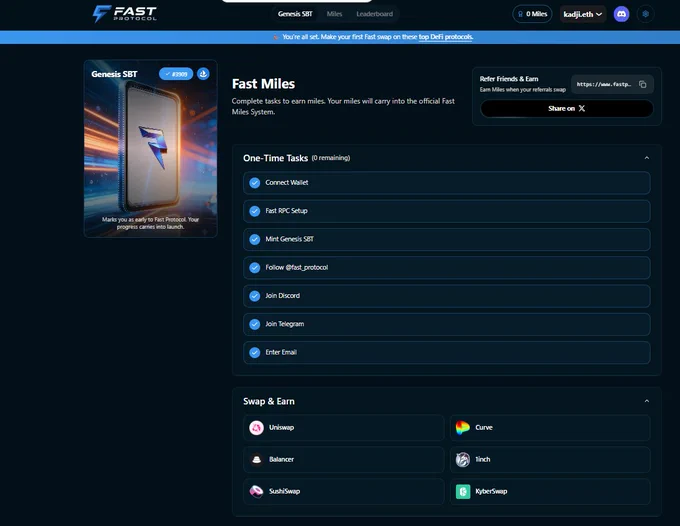This screenshot has width=680, height=526.
Task: Collapse the Swap & Earn section
Action: (647, 401)
